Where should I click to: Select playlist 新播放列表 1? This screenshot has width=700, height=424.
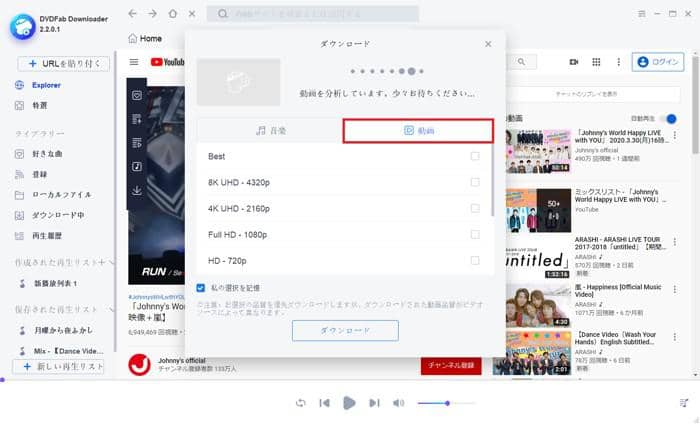55,283
